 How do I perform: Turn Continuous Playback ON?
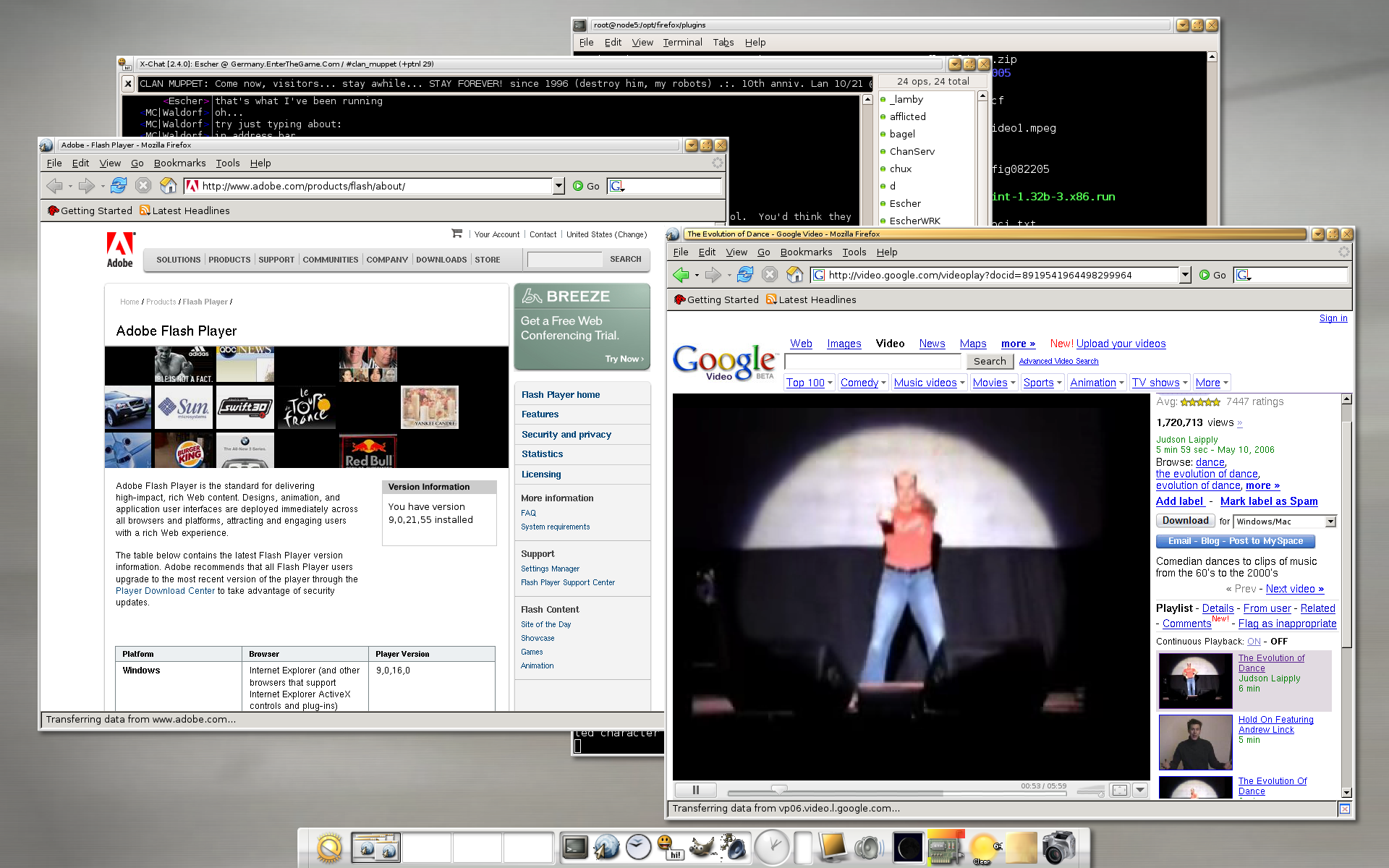pos(1254,642)
